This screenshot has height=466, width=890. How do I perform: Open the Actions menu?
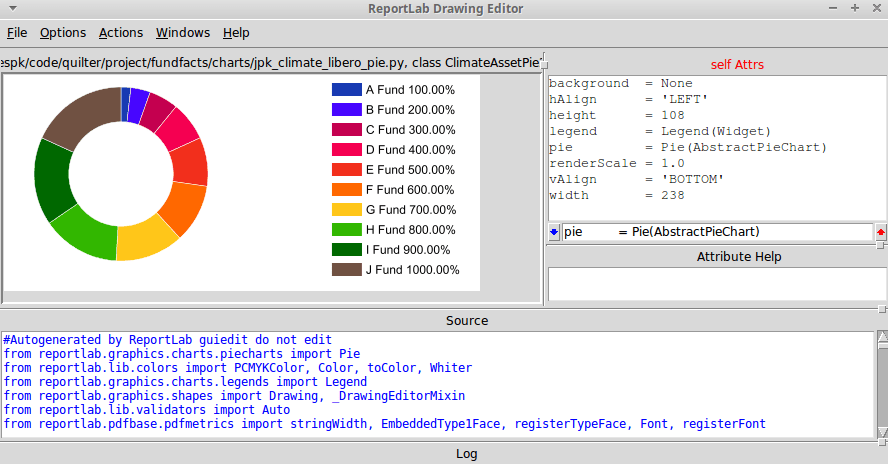point(121,33)
